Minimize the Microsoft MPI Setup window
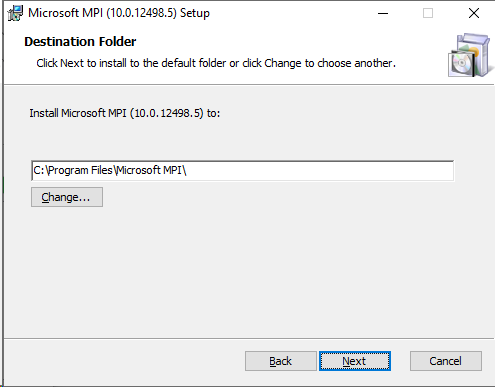Viewport: 495px width, 387px height. 383,13
